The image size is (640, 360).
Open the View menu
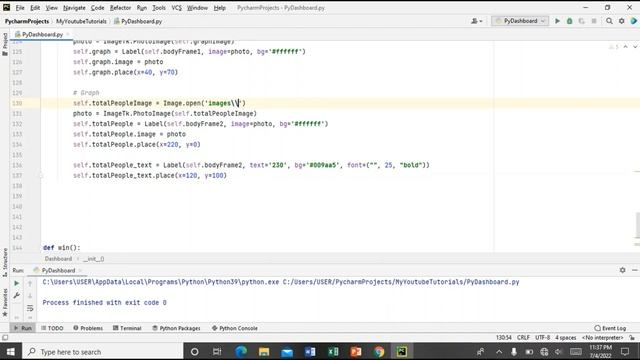(x=51, y=8)
